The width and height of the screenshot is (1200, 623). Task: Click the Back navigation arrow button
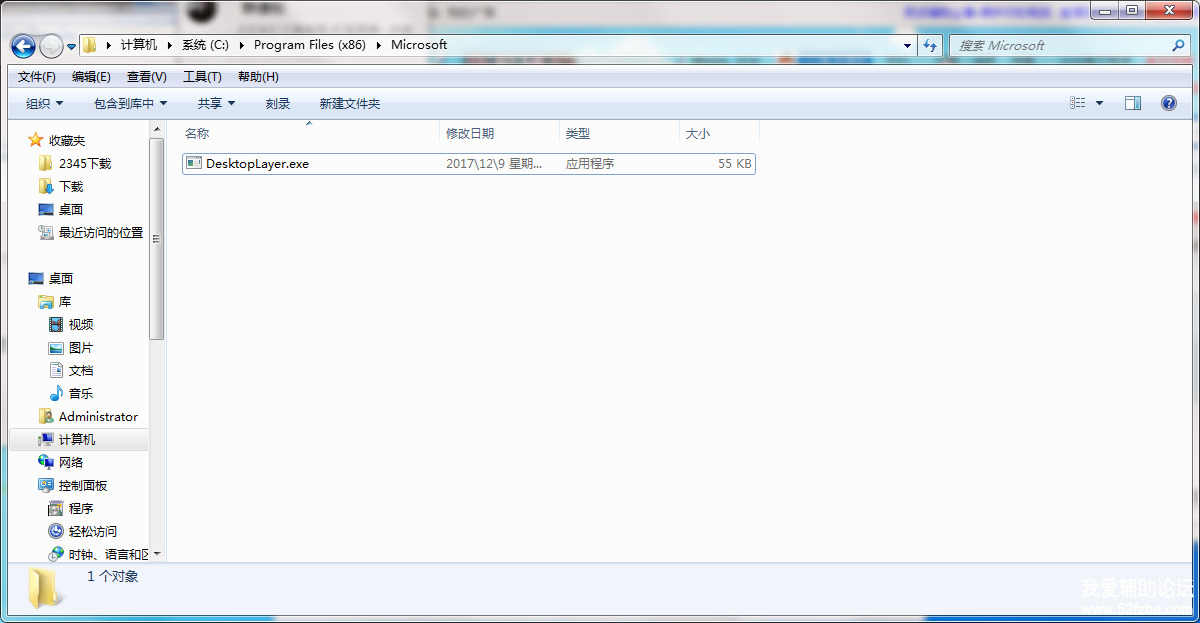23,46
